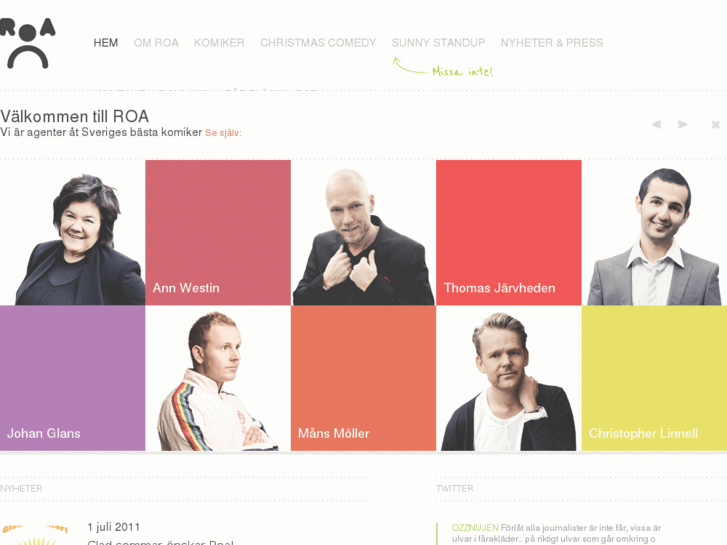The width and height of the screenshot is (727, 545).
Task: Go to previous slide with left arrow
Action: tap(657, 124)
